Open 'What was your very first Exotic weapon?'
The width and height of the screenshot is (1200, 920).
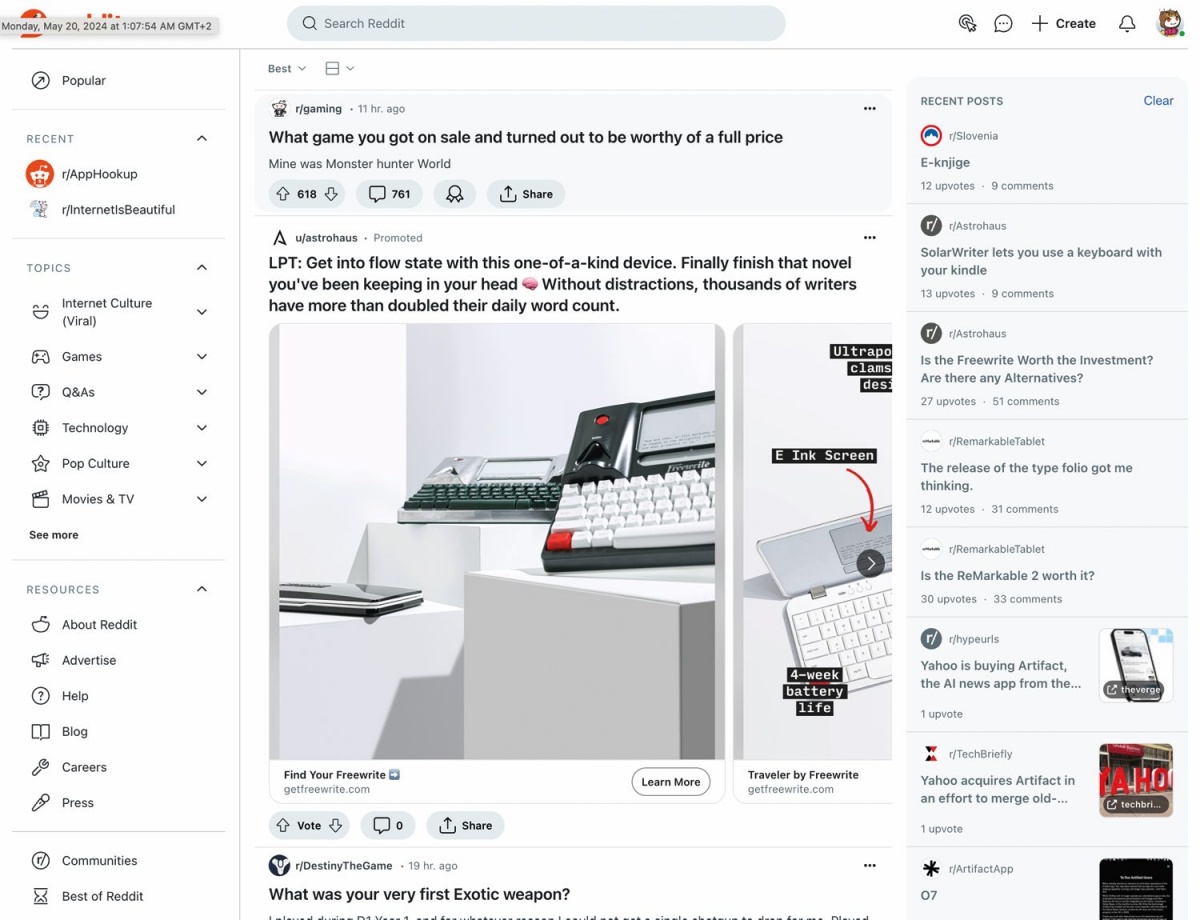click(x=419, y=895)
